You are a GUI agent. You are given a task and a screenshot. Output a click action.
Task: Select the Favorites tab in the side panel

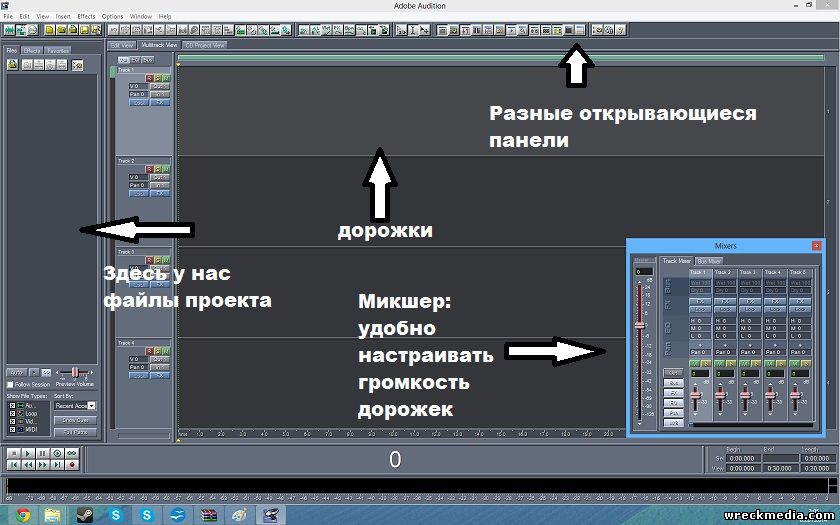click(x=57, y=50)
